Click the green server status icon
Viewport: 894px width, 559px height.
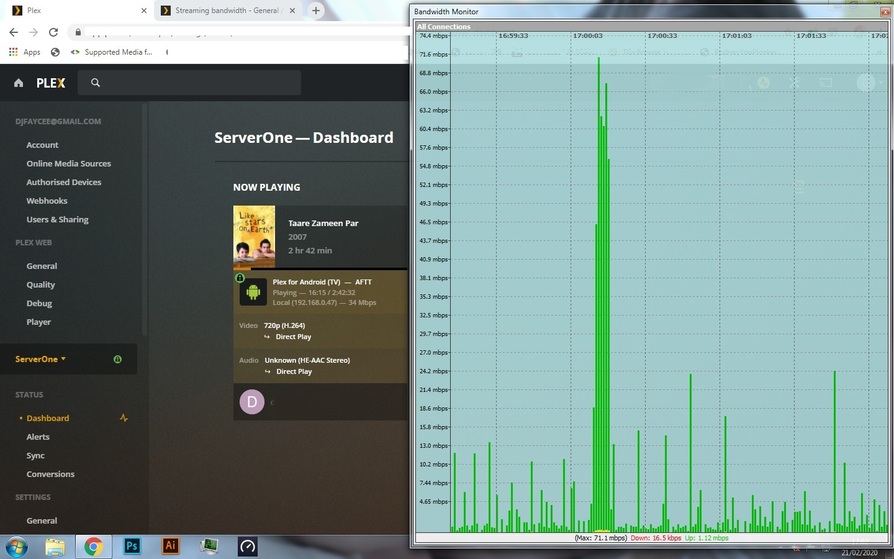tap(117, 359)
